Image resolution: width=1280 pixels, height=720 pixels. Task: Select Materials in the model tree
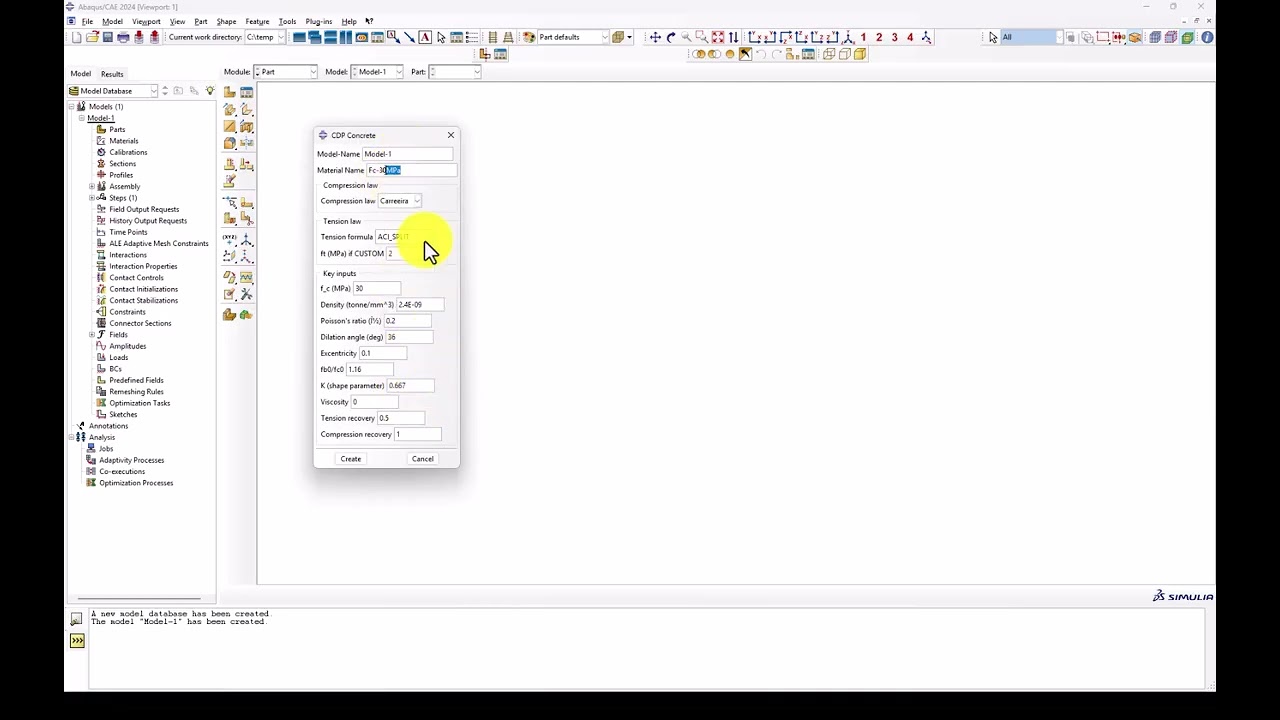124,141
